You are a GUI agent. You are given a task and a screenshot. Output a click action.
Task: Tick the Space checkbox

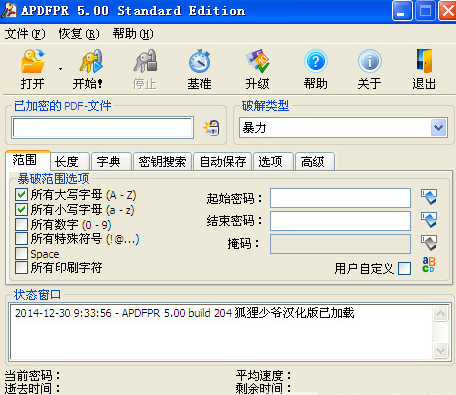(21, 254)
